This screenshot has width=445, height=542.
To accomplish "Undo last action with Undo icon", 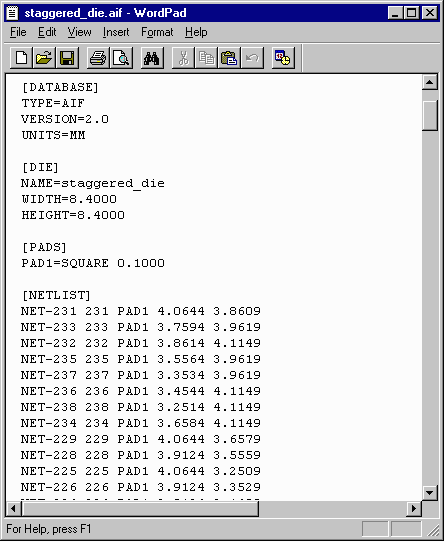I will point(252,58).
